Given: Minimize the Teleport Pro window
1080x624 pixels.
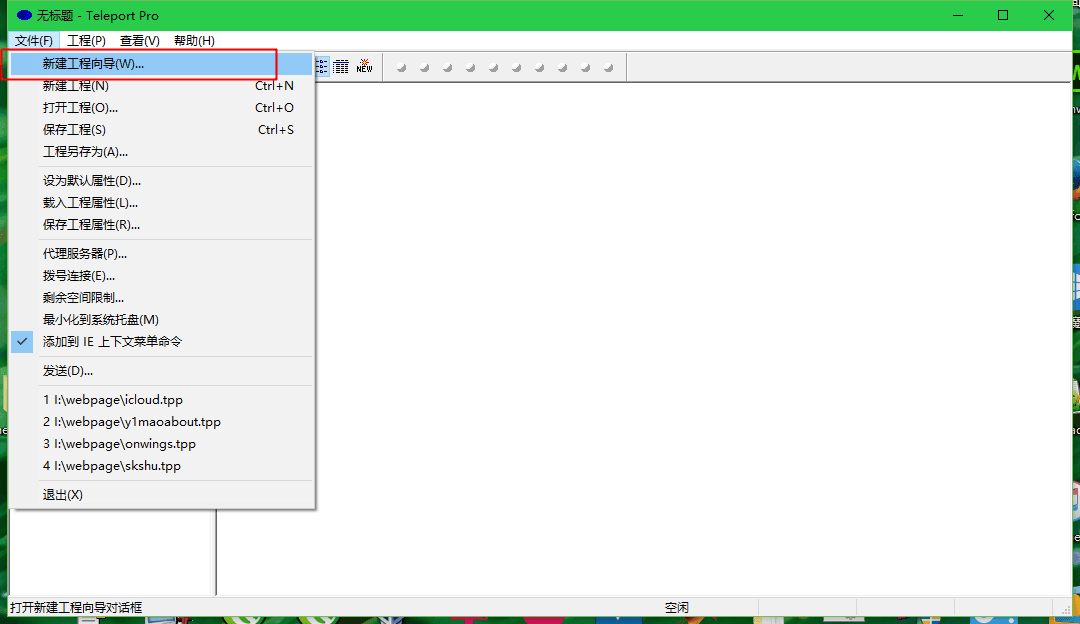Looking at the screenshot, I should pos(957,15).
